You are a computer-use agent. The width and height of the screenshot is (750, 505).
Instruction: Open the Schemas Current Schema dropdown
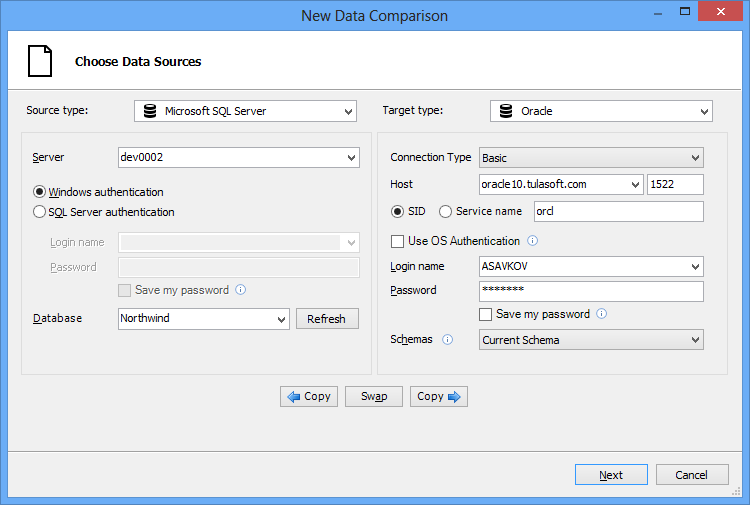tap(591, 340)
